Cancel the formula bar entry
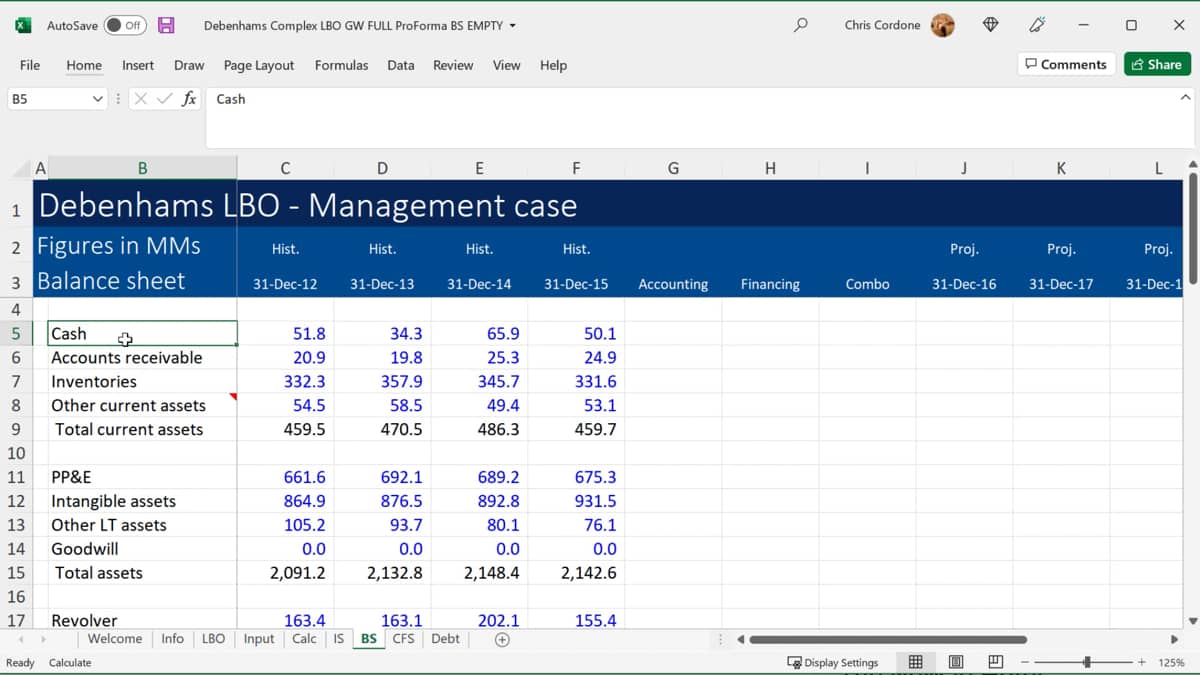Image resolution: width=1200 pixels, height=675 pixels. (141, 99)
